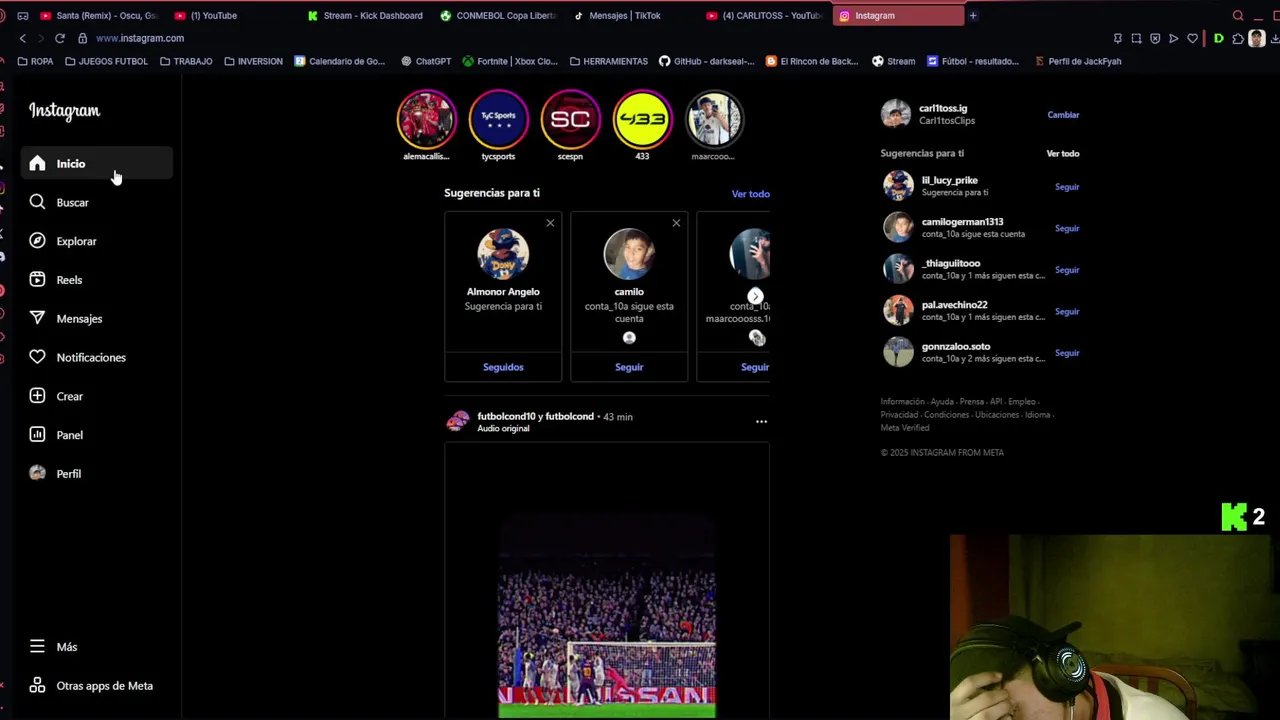View scespn story
The width and height of the screenshot is (1280, 720).
570,119
